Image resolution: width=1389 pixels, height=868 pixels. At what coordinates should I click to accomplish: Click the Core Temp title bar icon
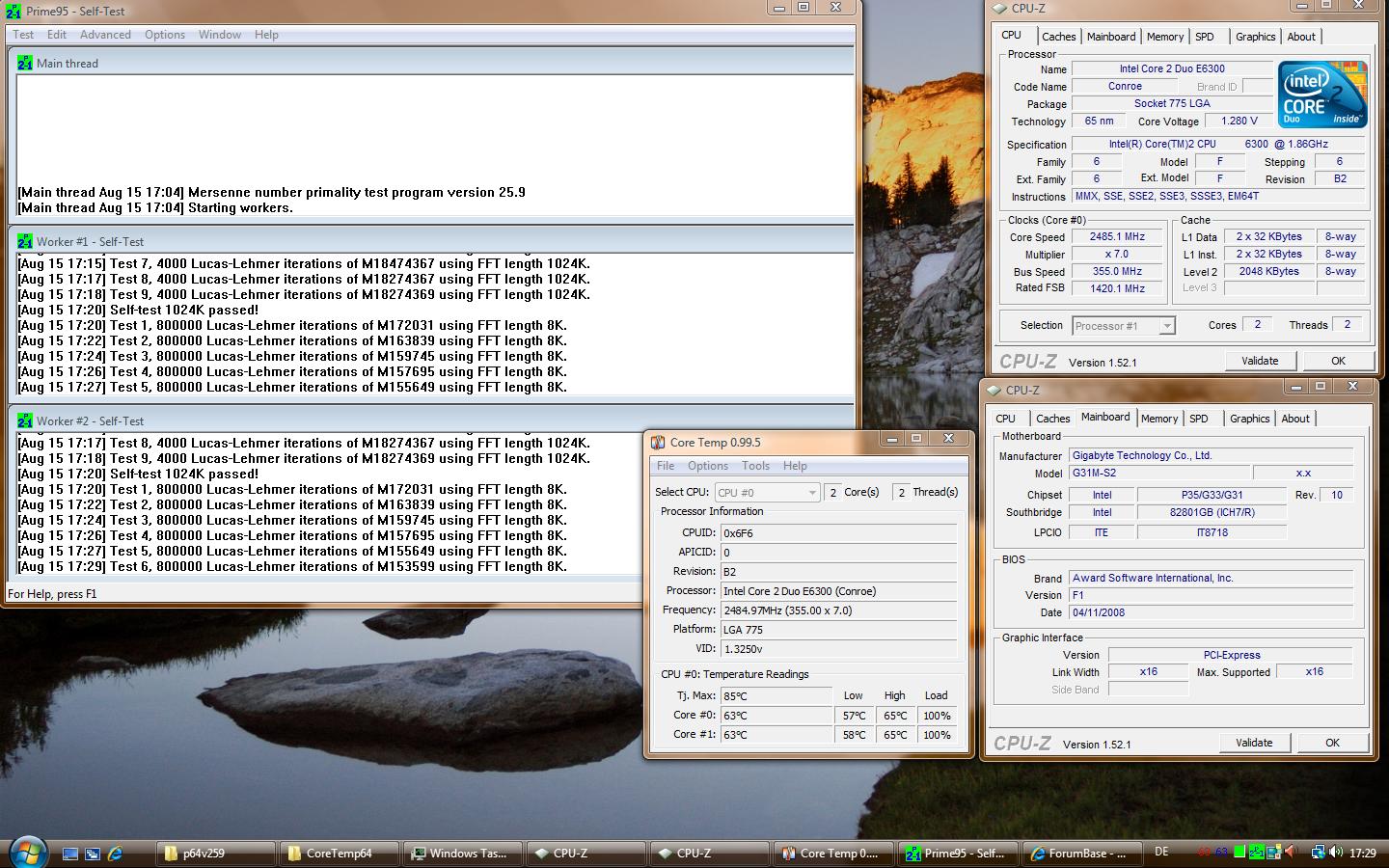(x=658, y=442)
